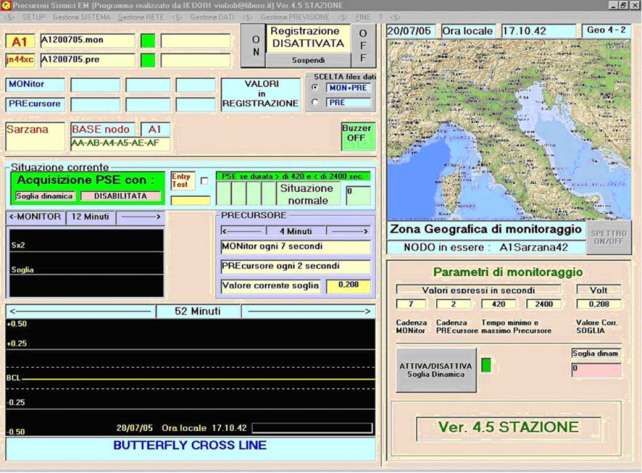Open the Gestione DATI menu

pyautogui.click(x=213, y=17)
